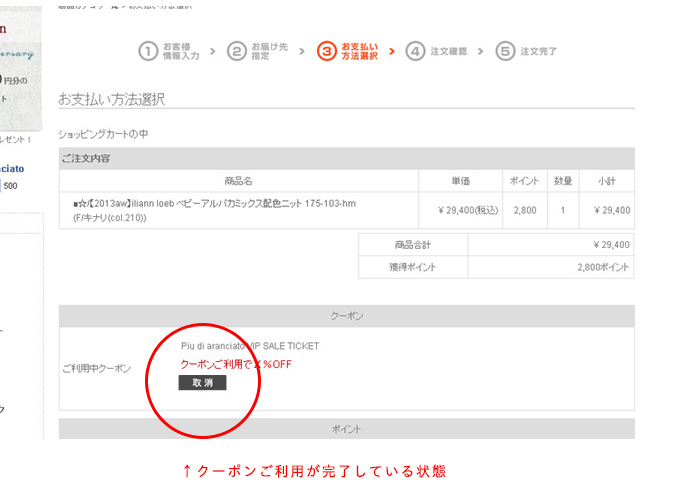Click the ポイント section header bar
Image resolution: width=685 pixels, height=502 pixels.
[346, 429]
